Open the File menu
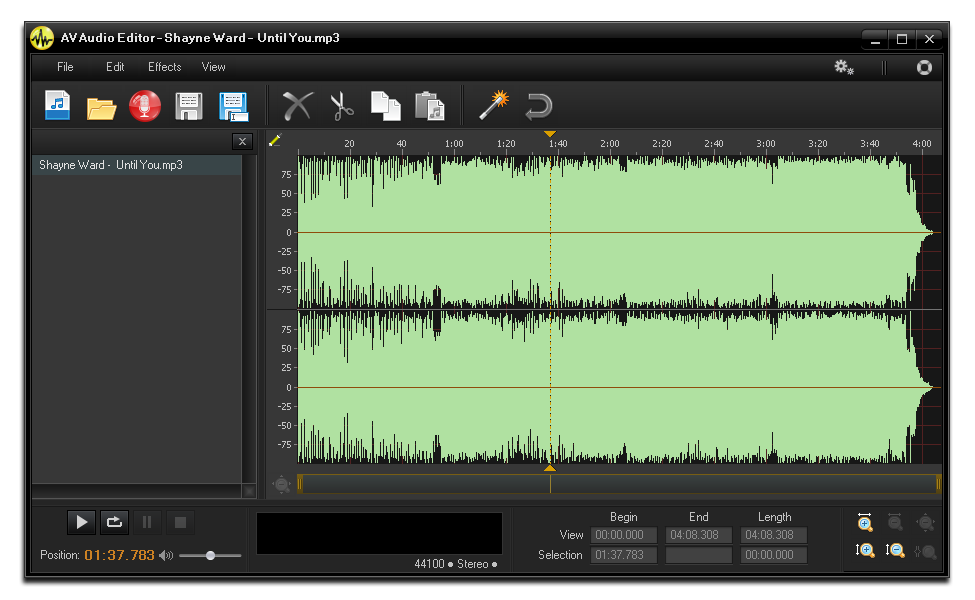 [65, 67]
